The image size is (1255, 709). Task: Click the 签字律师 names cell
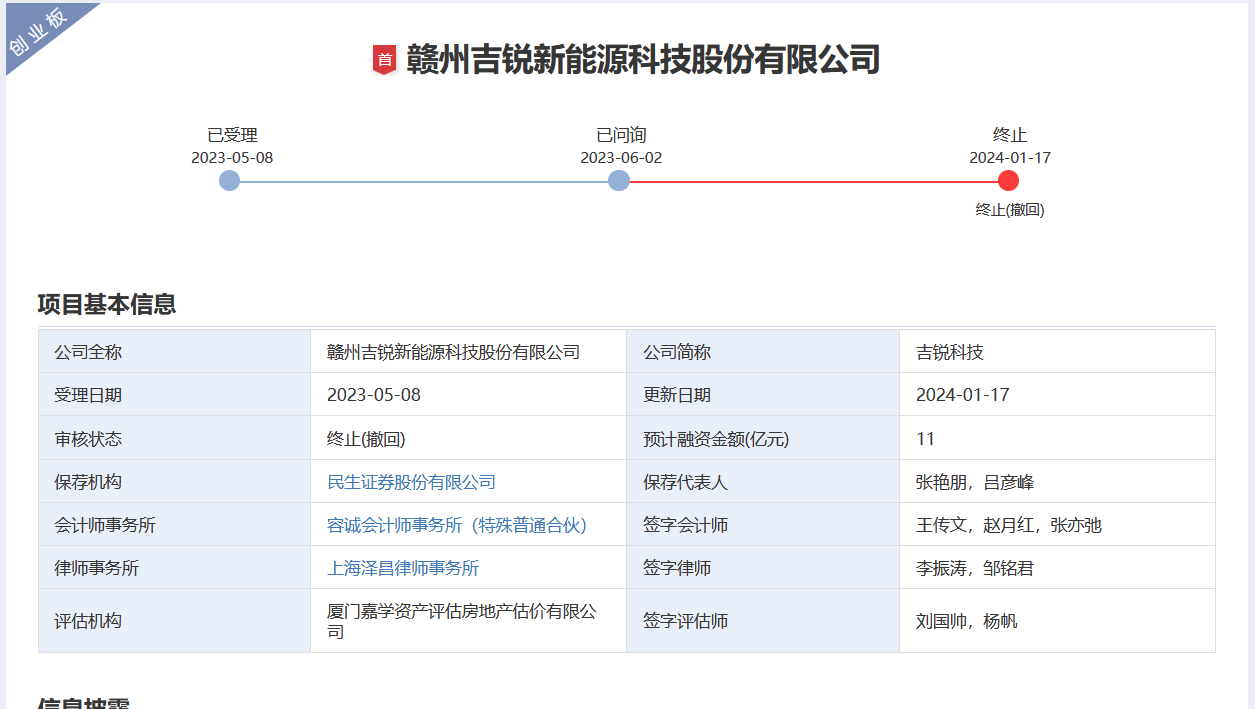(x=974, y=568)
